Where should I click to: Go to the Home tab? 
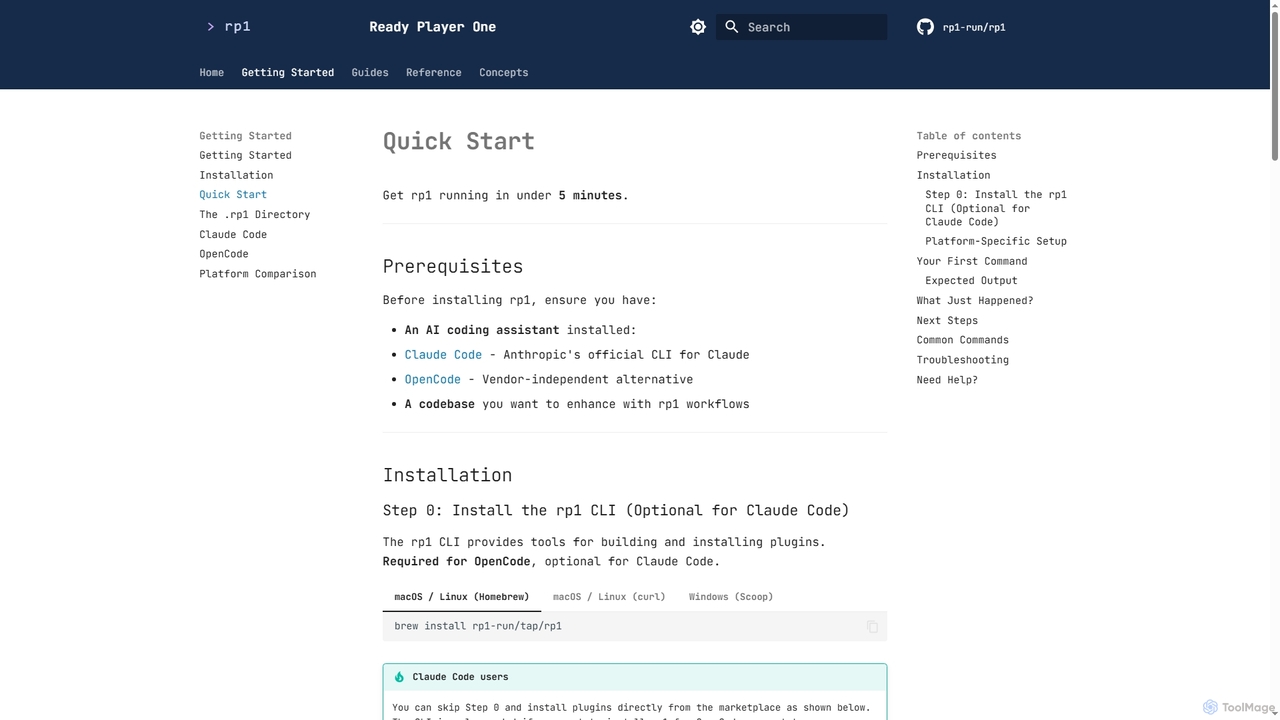click(x=212, y=72)
